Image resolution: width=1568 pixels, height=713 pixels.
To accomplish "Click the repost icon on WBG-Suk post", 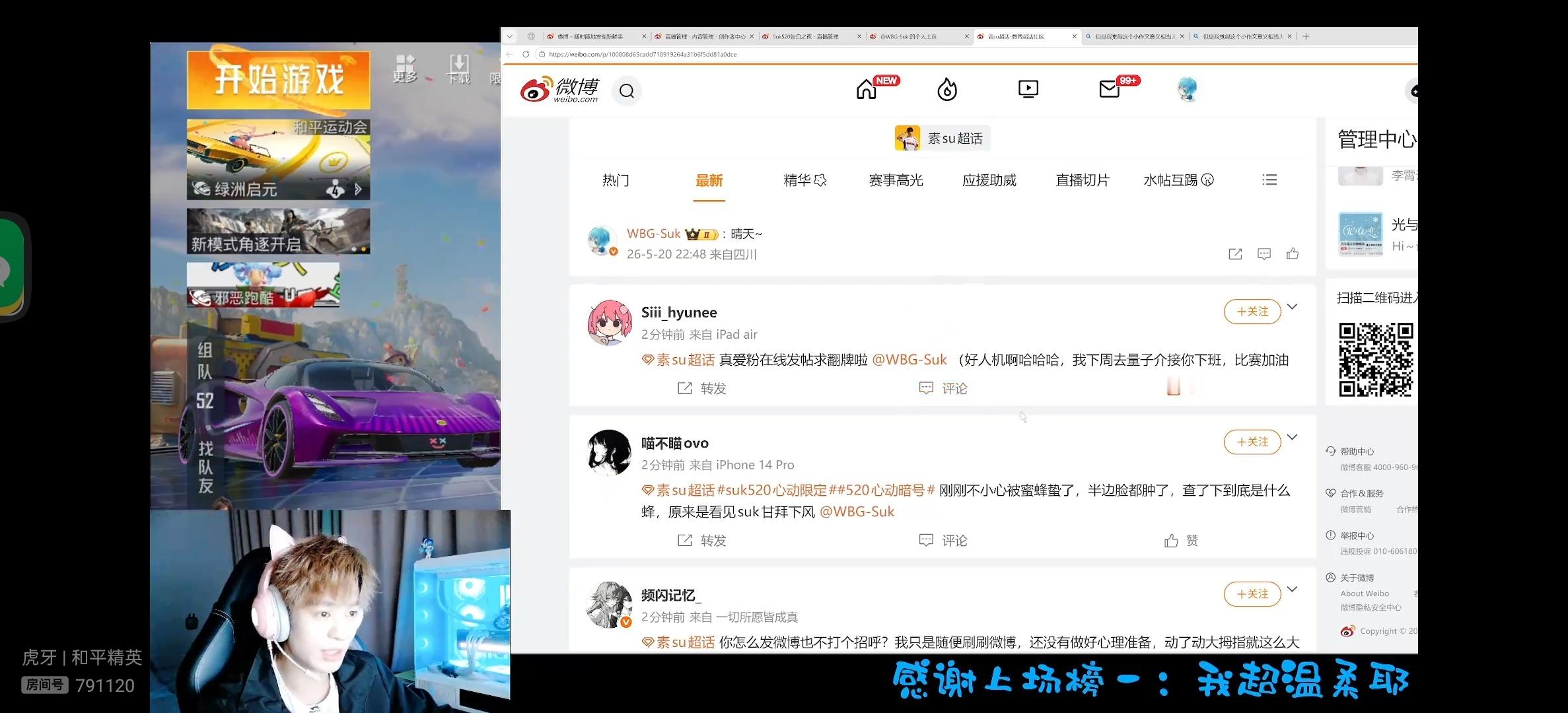I will [1235, 254].
